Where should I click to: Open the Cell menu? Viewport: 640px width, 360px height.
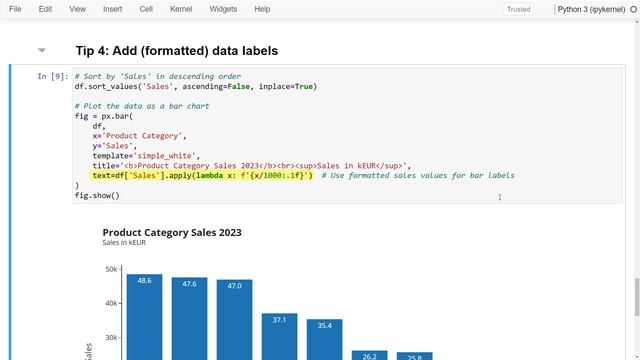(146, 9)
